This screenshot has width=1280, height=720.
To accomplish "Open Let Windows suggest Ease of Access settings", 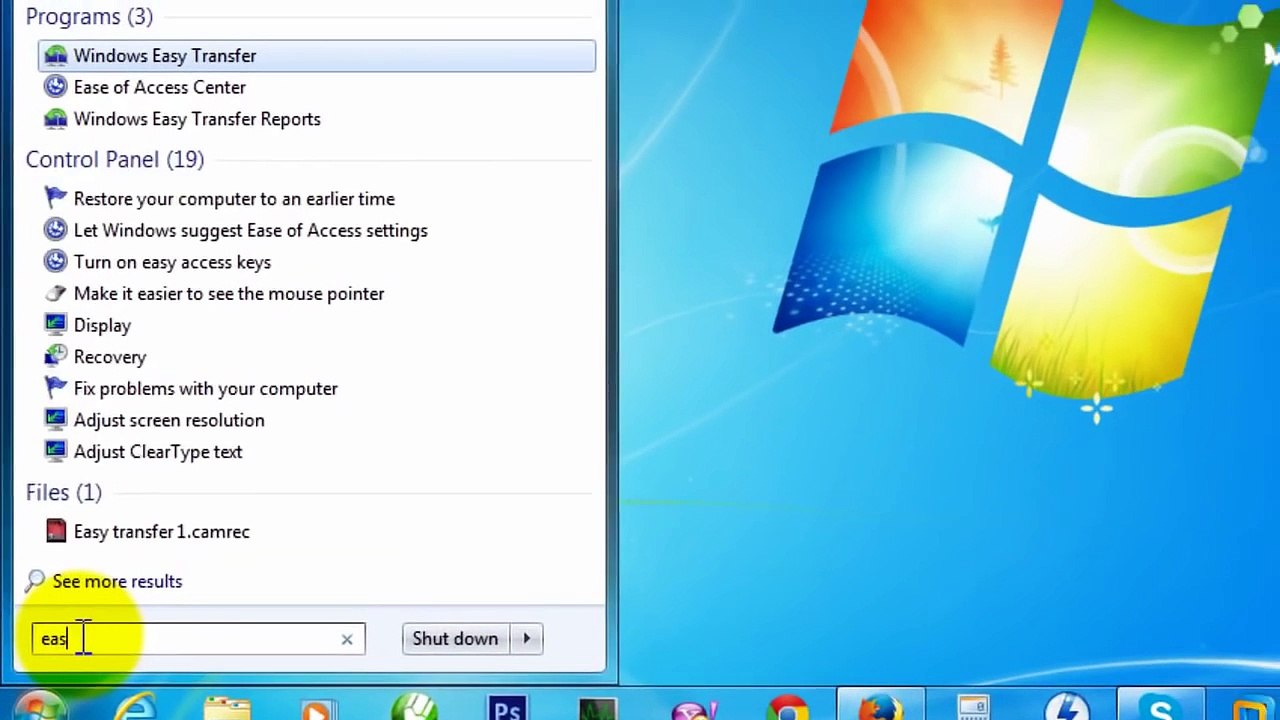I will [x=250, y=230].
